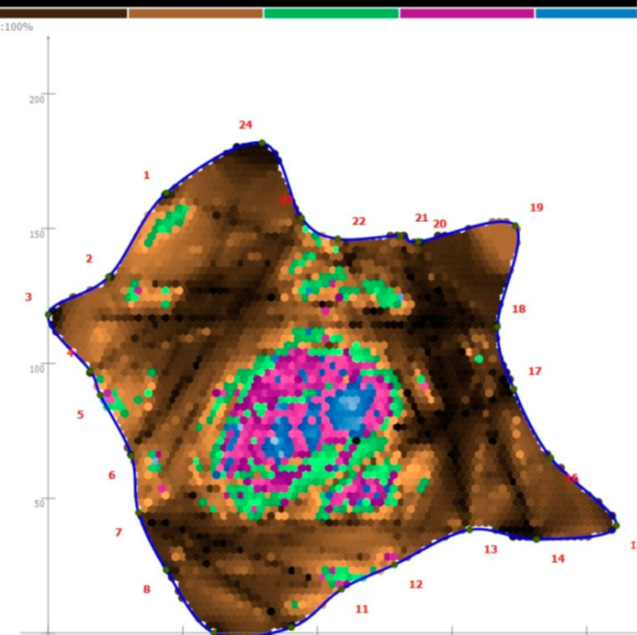The height and width of the screenshot is (635, 637).
Task: Click boundary point label 24
Action: pyautogui.click(x=245, y=125)
